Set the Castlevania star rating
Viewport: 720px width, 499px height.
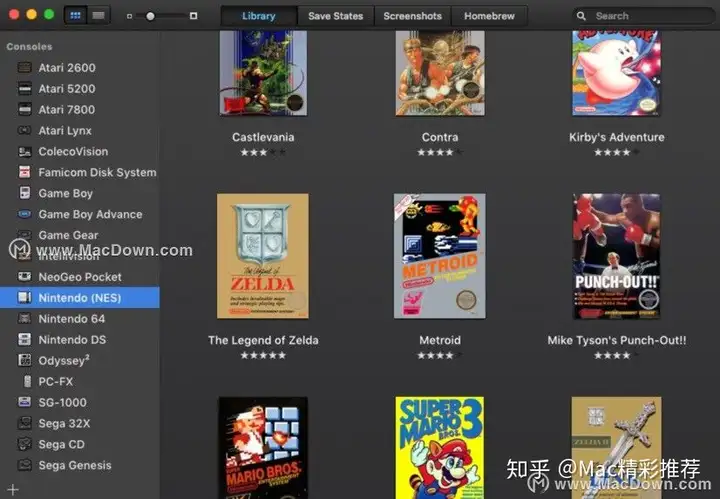[263, 152]
